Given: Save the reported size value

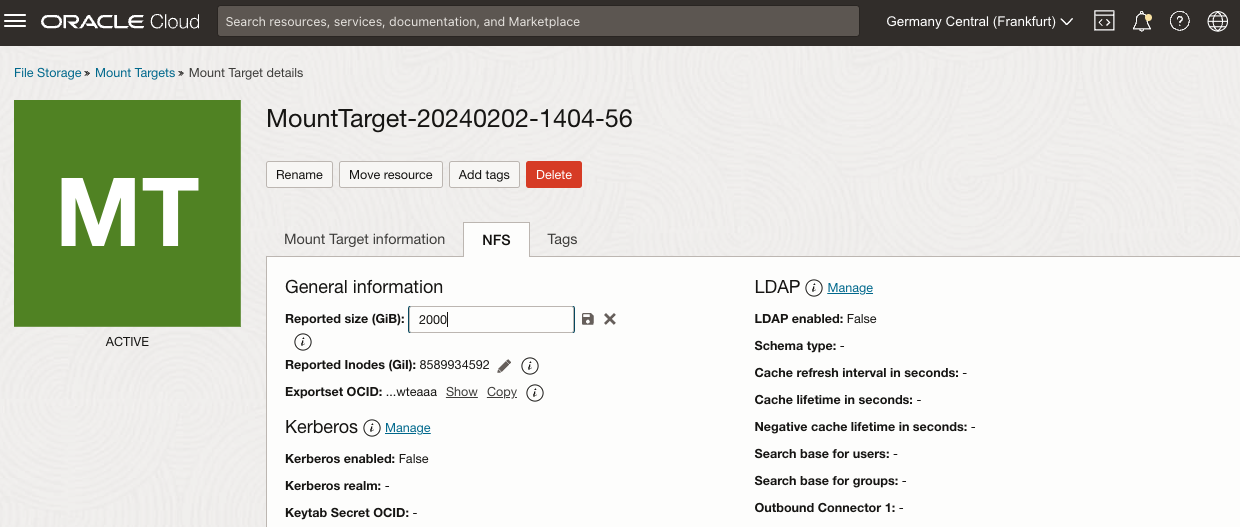Looking at the screenshot, I should pyautogui.click(x=588, y=319).
